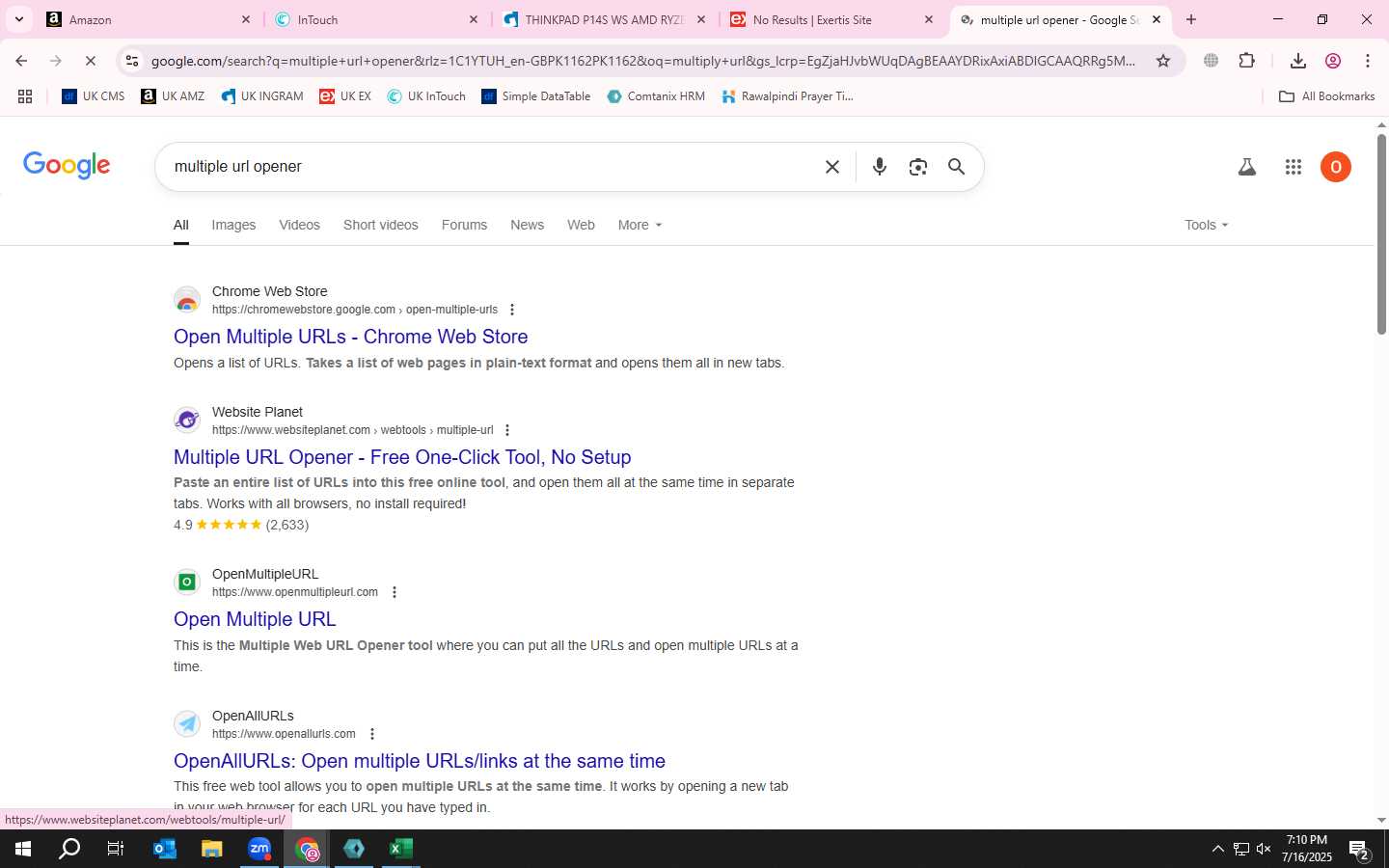The height and width of the screenshot is (868, 1389).
Task: Open the OpenAllURLs result title link
Action: click(420, 761)
